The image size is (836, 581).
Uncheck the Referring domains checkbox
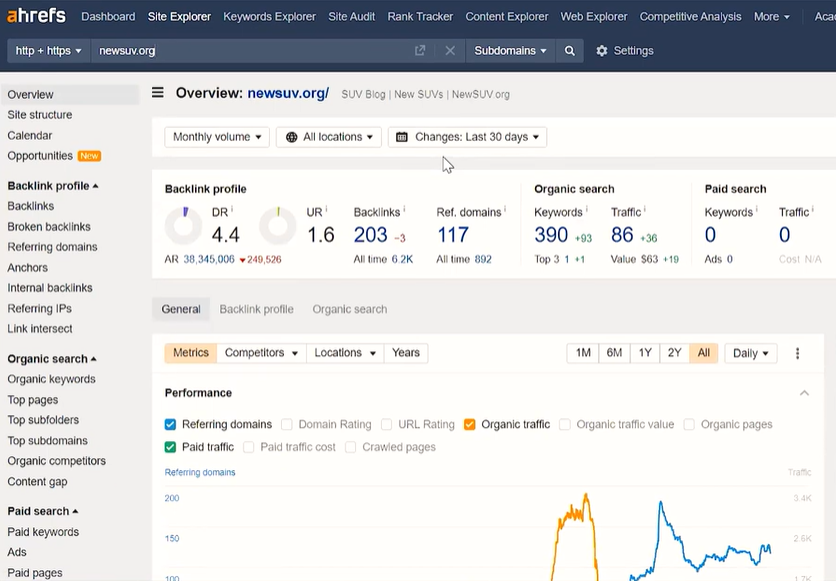click(x=171, y=424)
